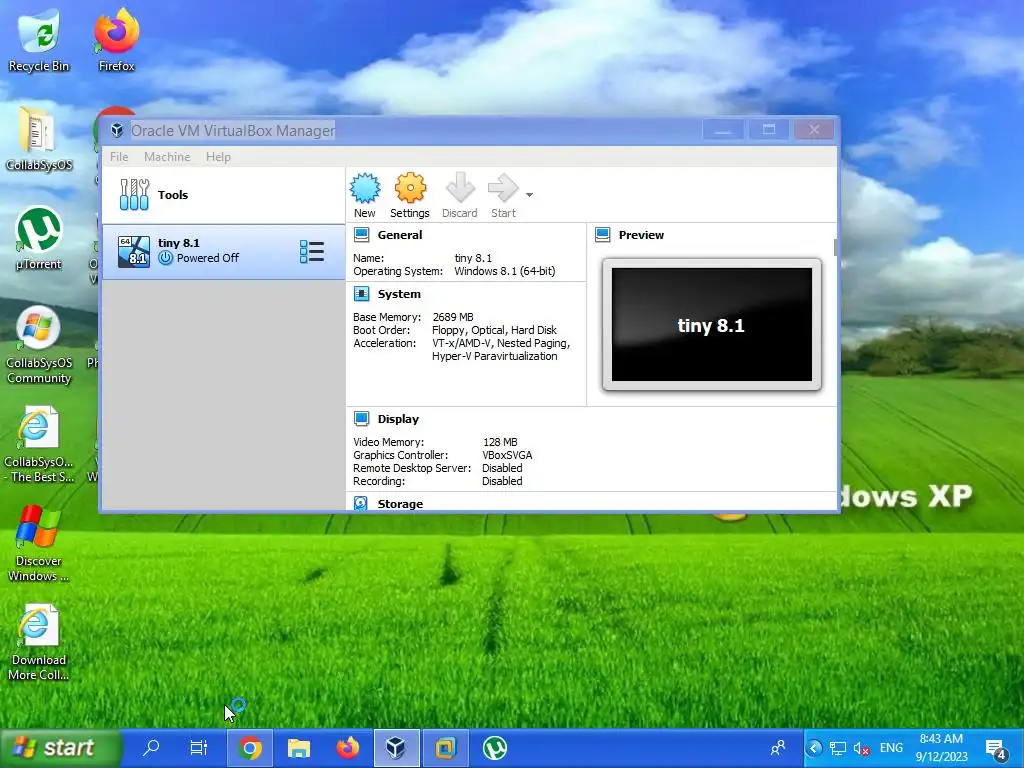Screen dimensions: 1024x768
Task: Click the General section header
Action: (400, 235)
